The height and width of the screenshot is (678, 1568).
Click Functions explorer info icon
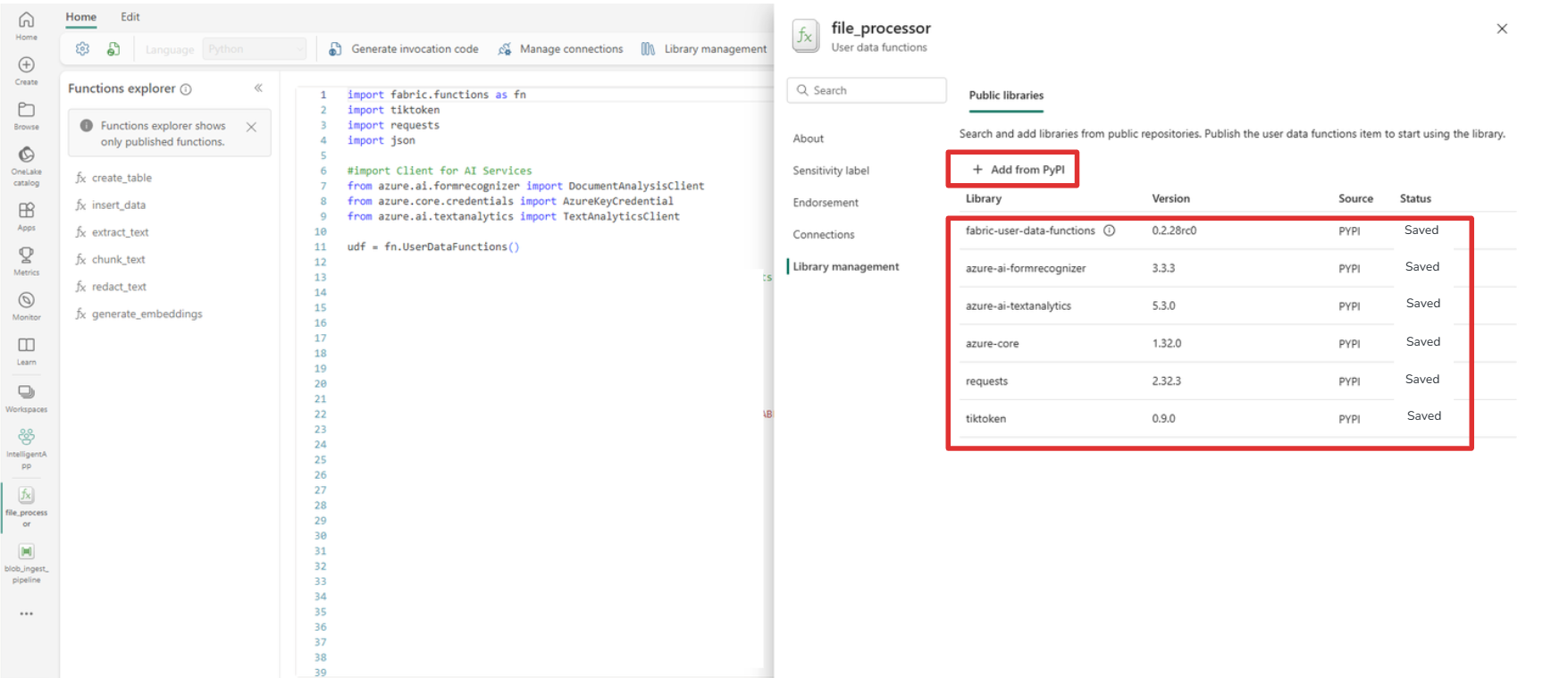click(x=186, y=89)
